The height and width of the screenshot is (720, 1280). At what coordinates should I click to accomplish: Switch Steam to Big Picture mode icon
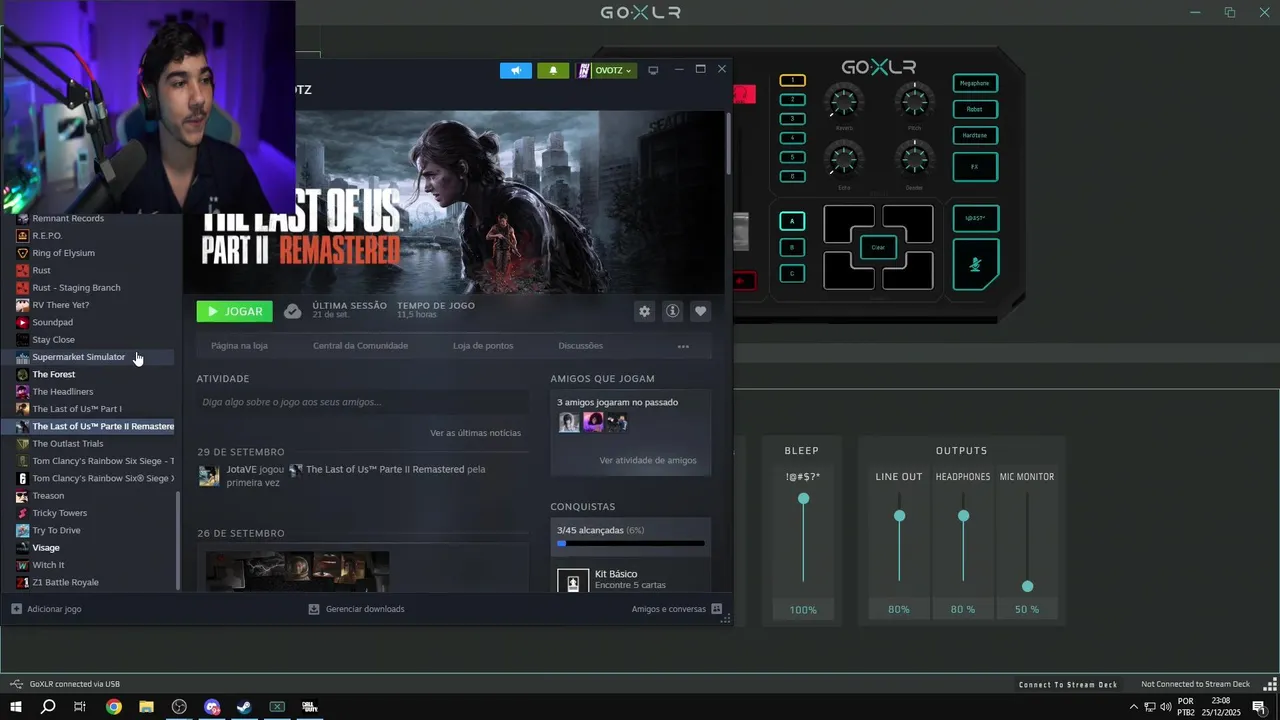click(x=653, y=70)
